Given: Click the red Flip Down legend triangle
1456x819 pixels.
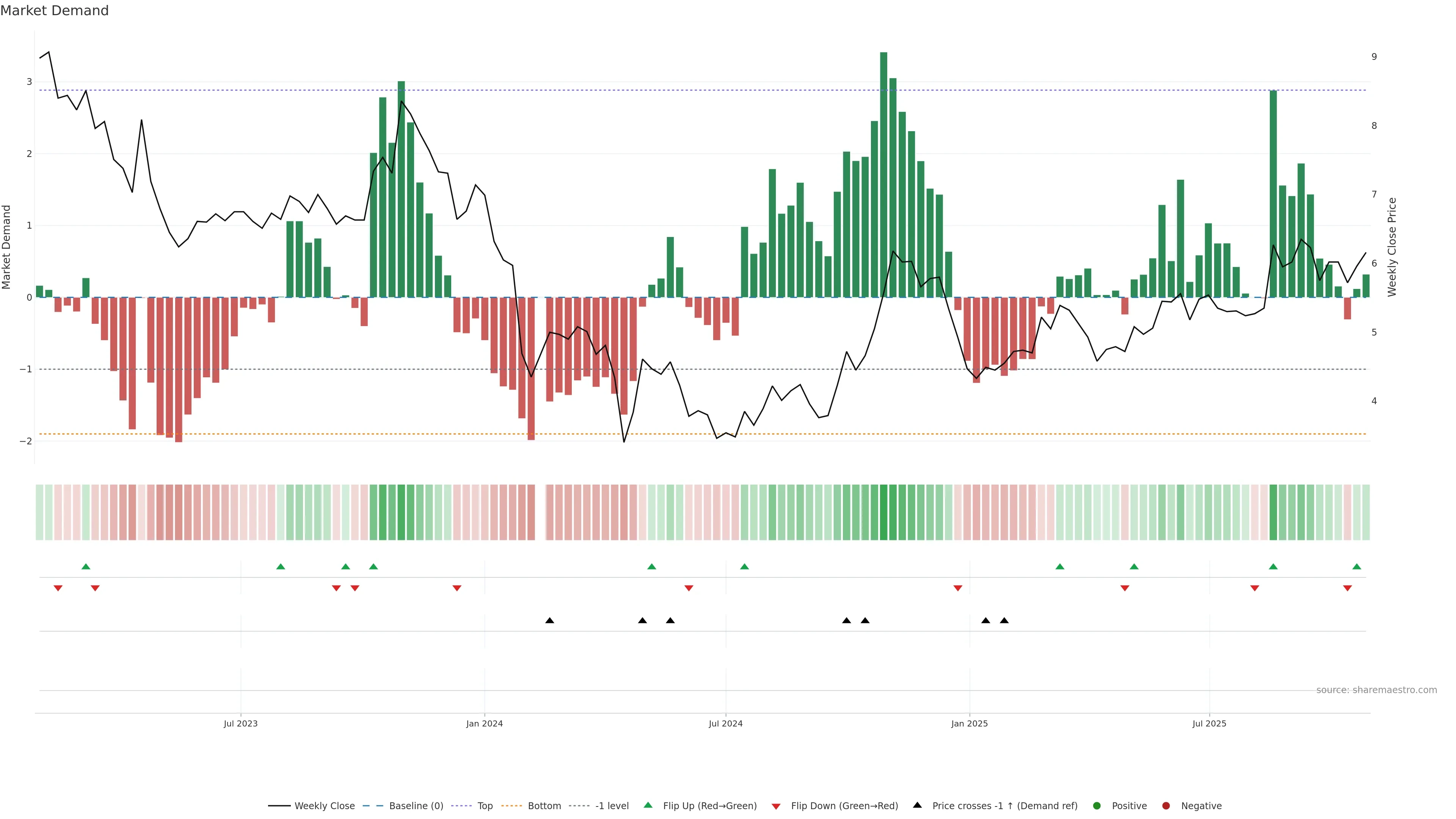Looking at the screenshot, I should [776, 806].
